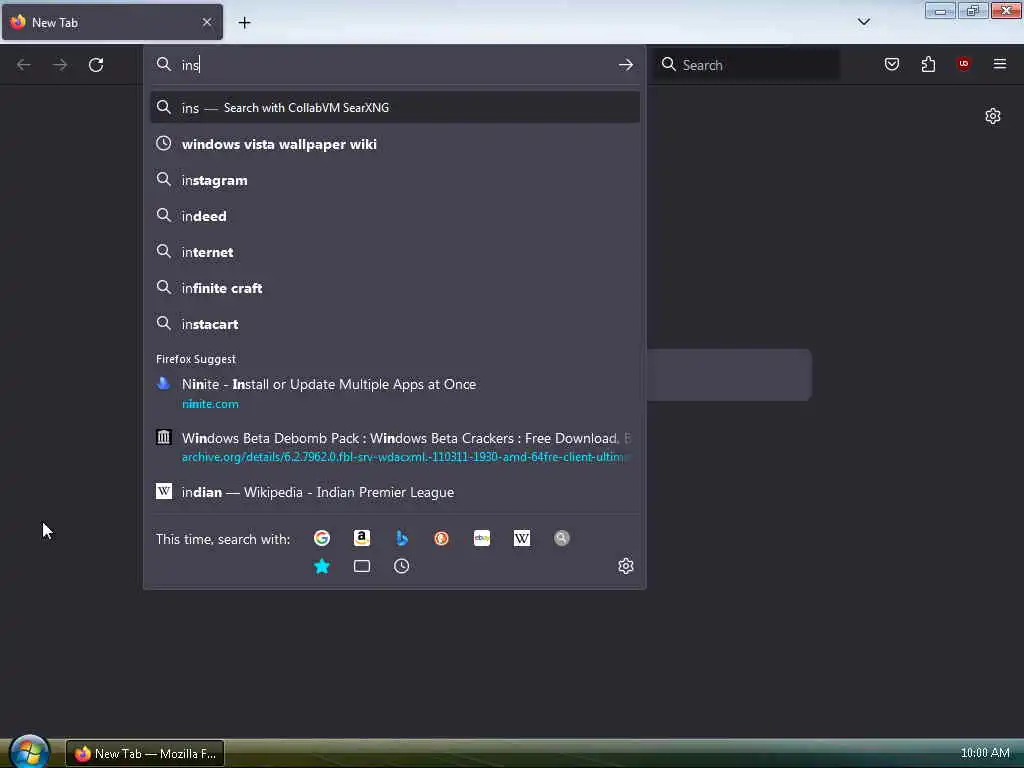
Task: Go back one page
Action: coord(24,65)
